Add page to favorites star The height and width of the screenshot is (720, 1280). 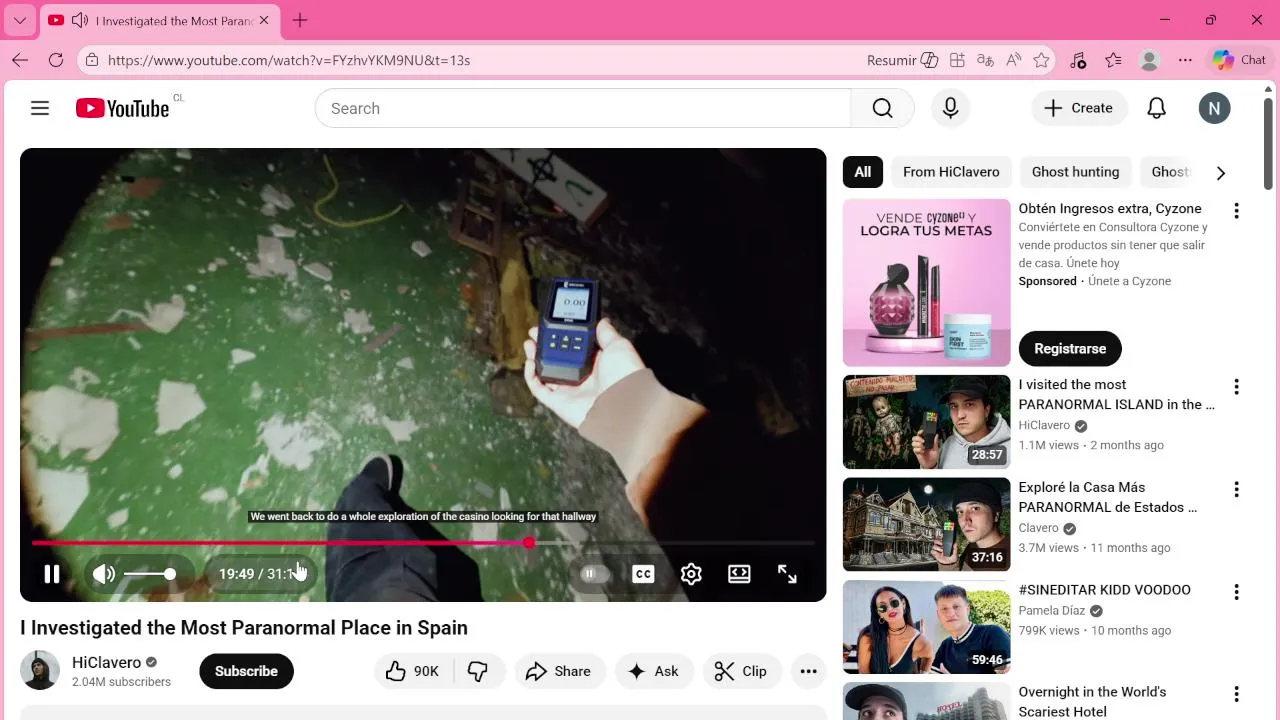(1041, 60)
